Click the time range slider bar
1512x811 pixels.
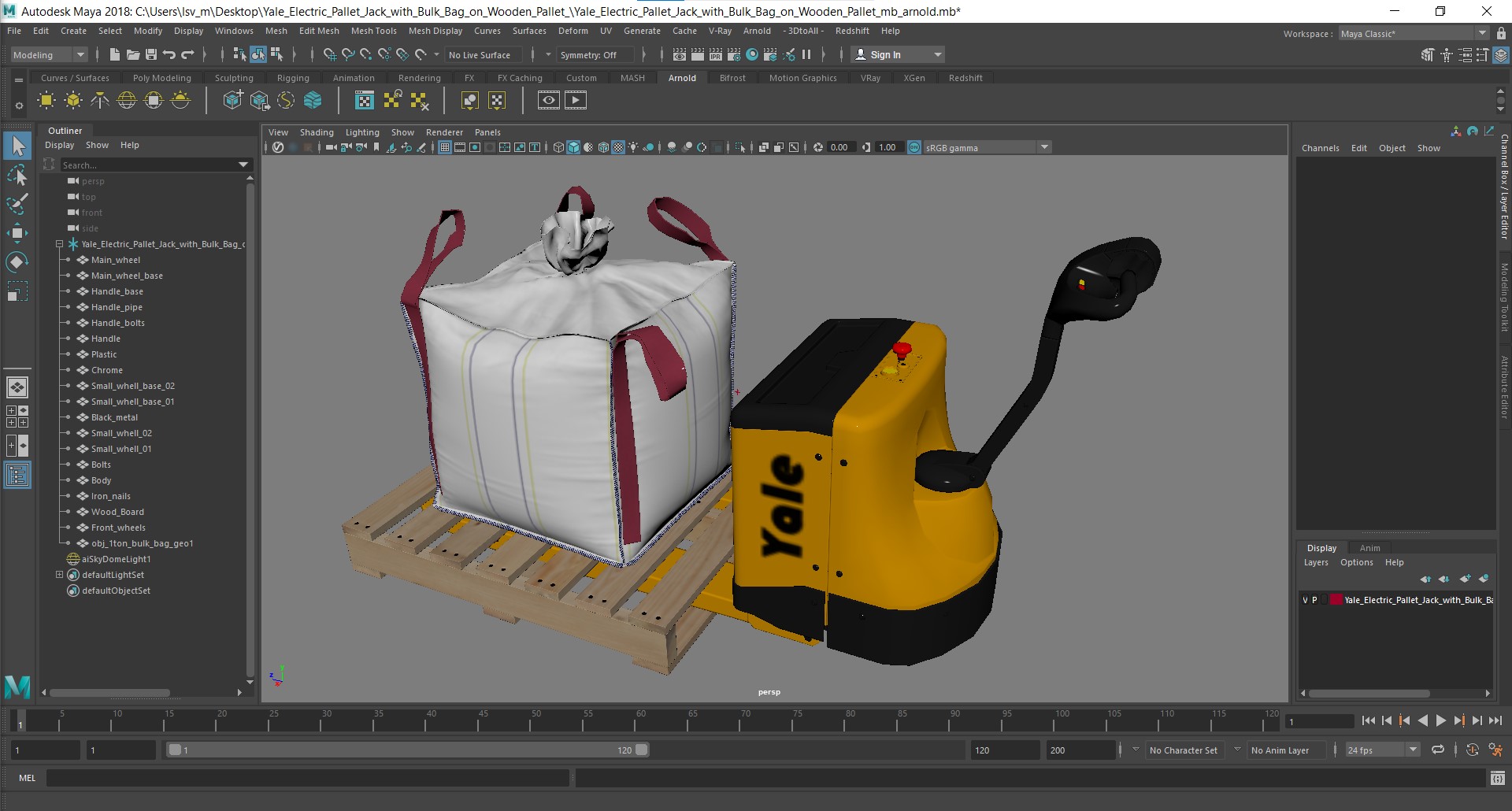pyautogui.click(x=408, y=750)
